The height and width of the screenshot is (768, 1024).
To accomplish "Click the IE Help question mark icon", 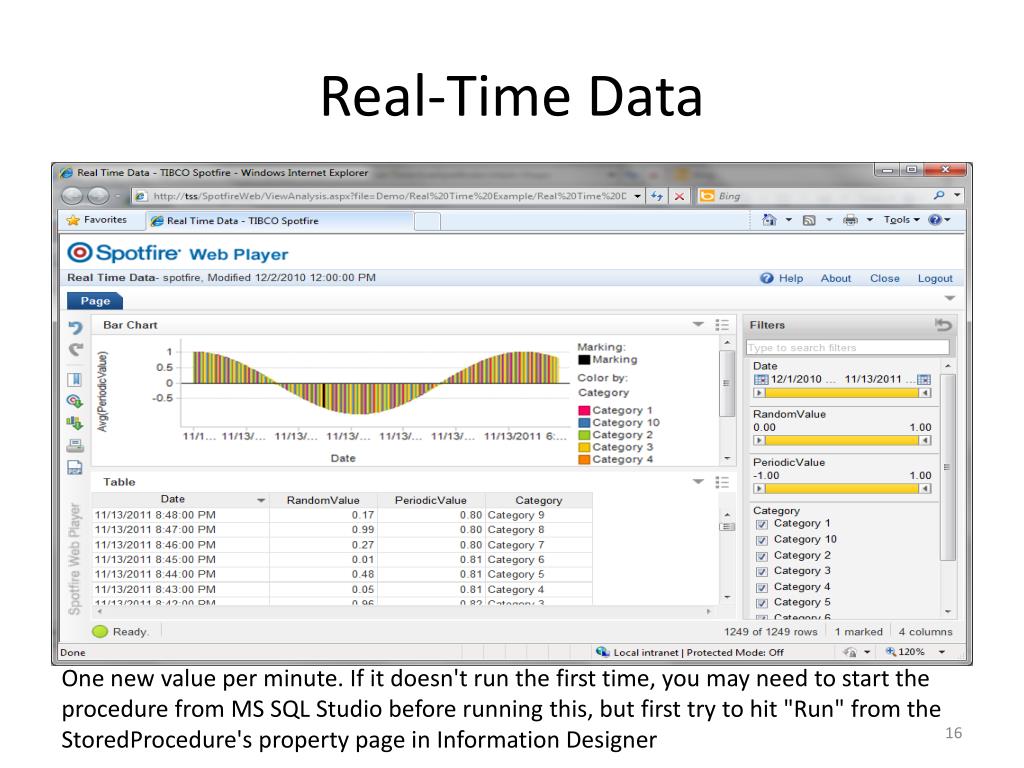I will (935, 220).
